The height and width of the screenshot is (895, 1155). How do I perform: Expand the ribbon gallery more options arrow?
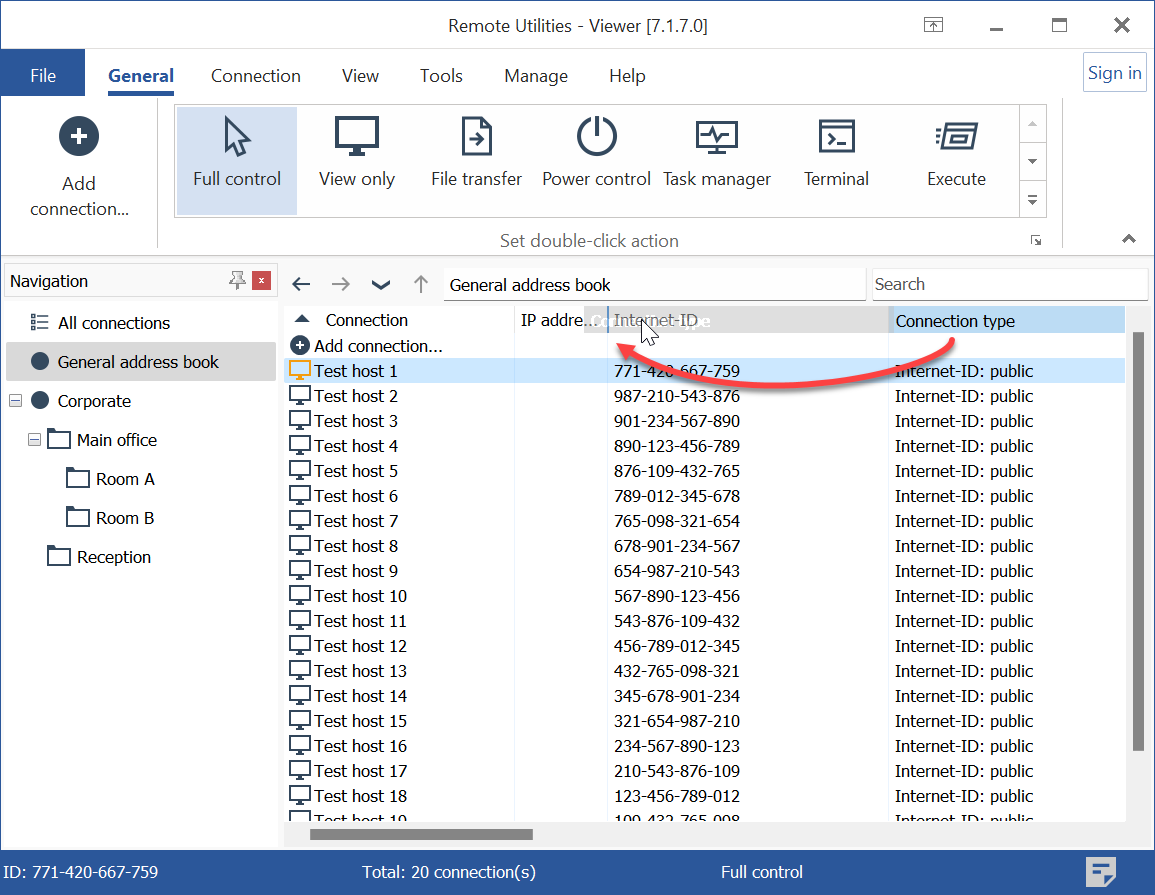click(x=1033, y=200)
